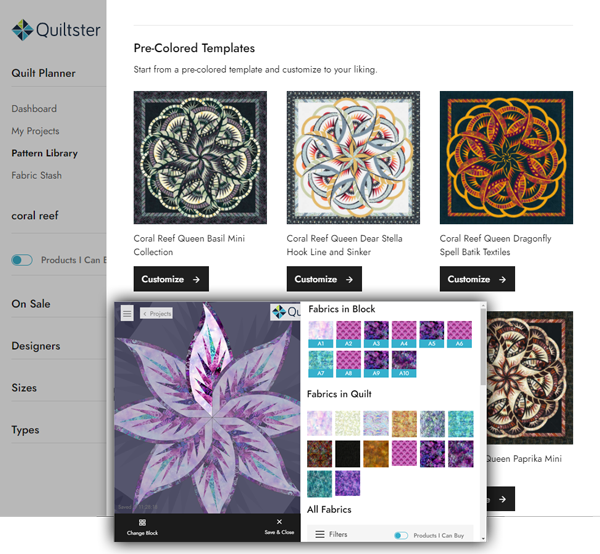Expand the Designers filter section
Viewport: 600px width, 554px height.
(36, 346)
